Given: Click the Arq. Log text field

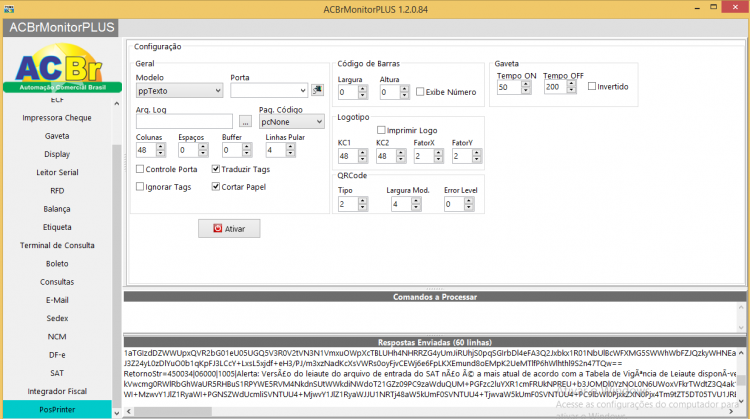Looking at the screenshot, I should coord(184,121).
